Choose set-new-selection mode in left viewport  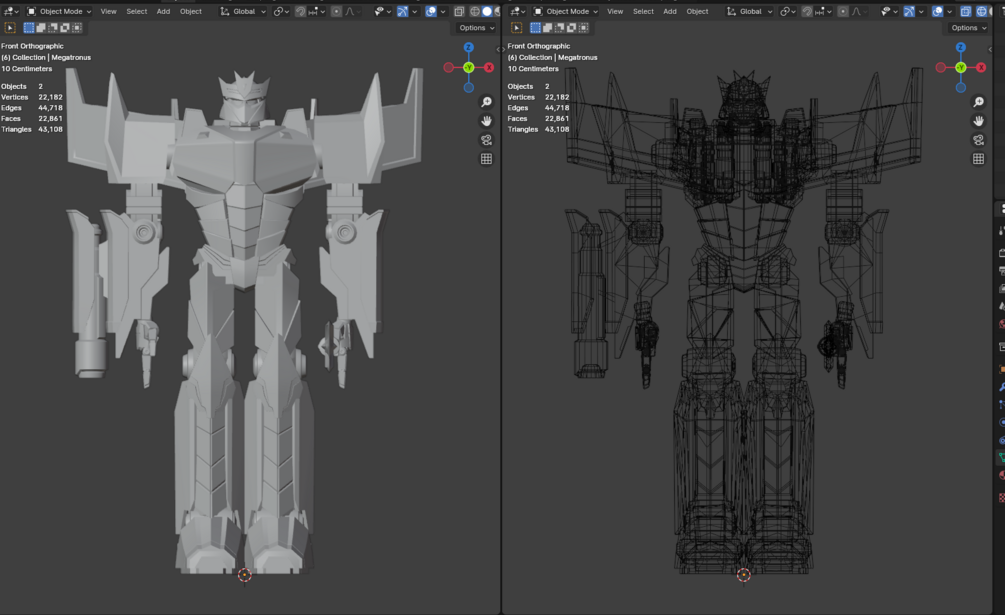pyautogui.click(x=29, y=28)
